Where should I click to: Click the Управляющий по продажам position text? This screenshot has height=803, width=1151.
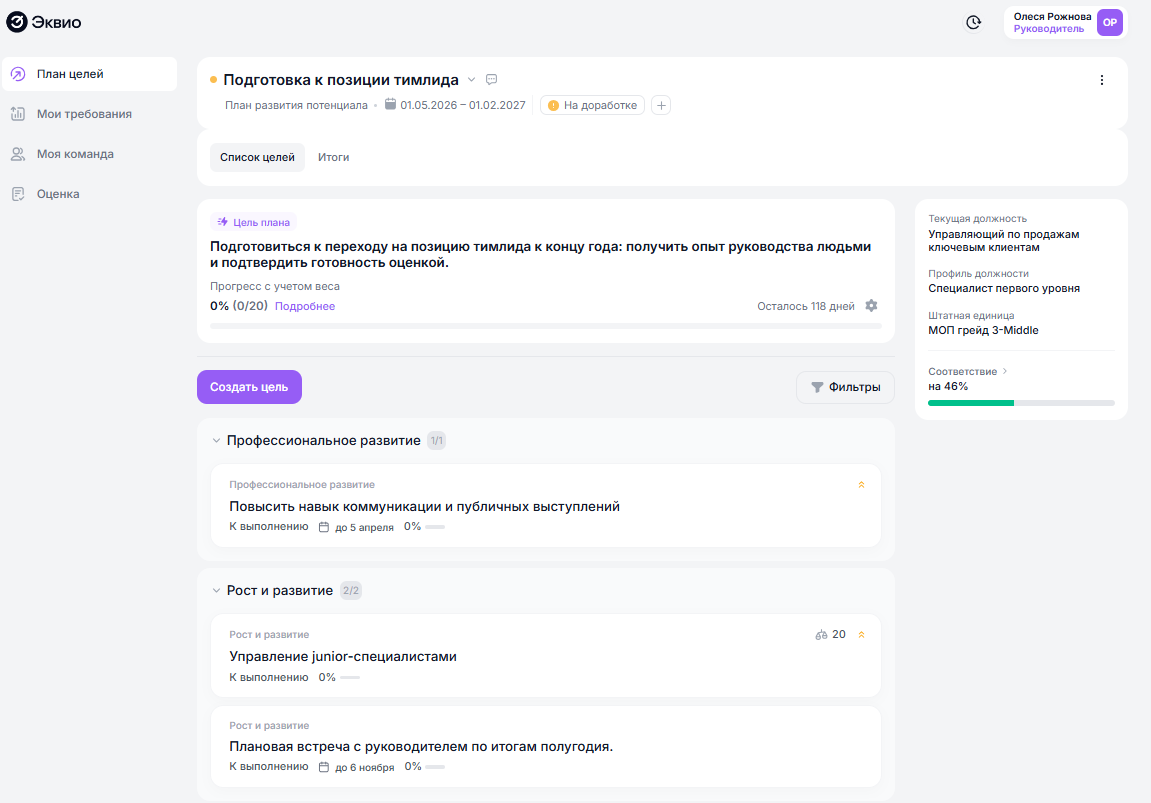[x=1003, y=241]
